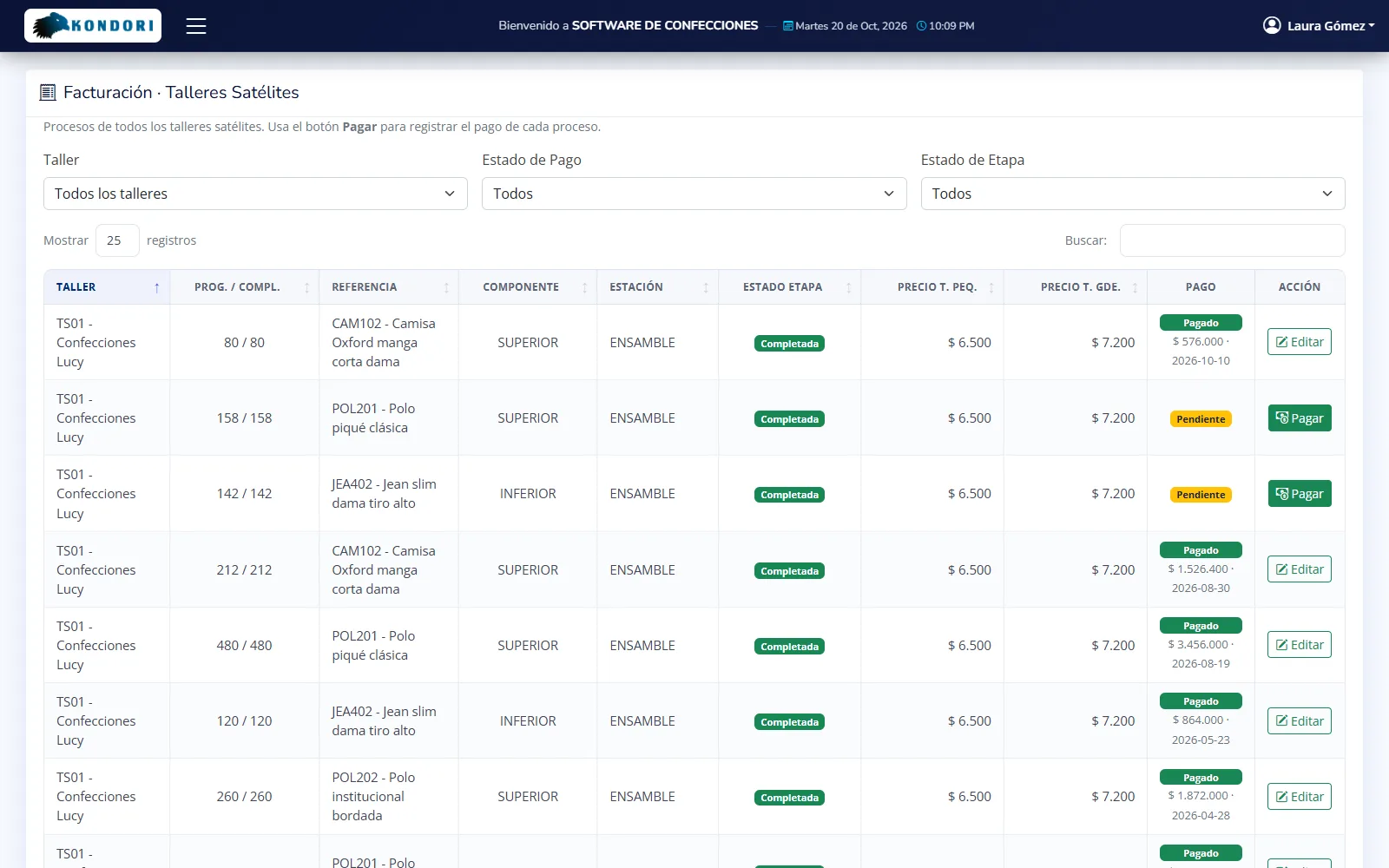Click the PAGO column header

tap(1201, 287)
